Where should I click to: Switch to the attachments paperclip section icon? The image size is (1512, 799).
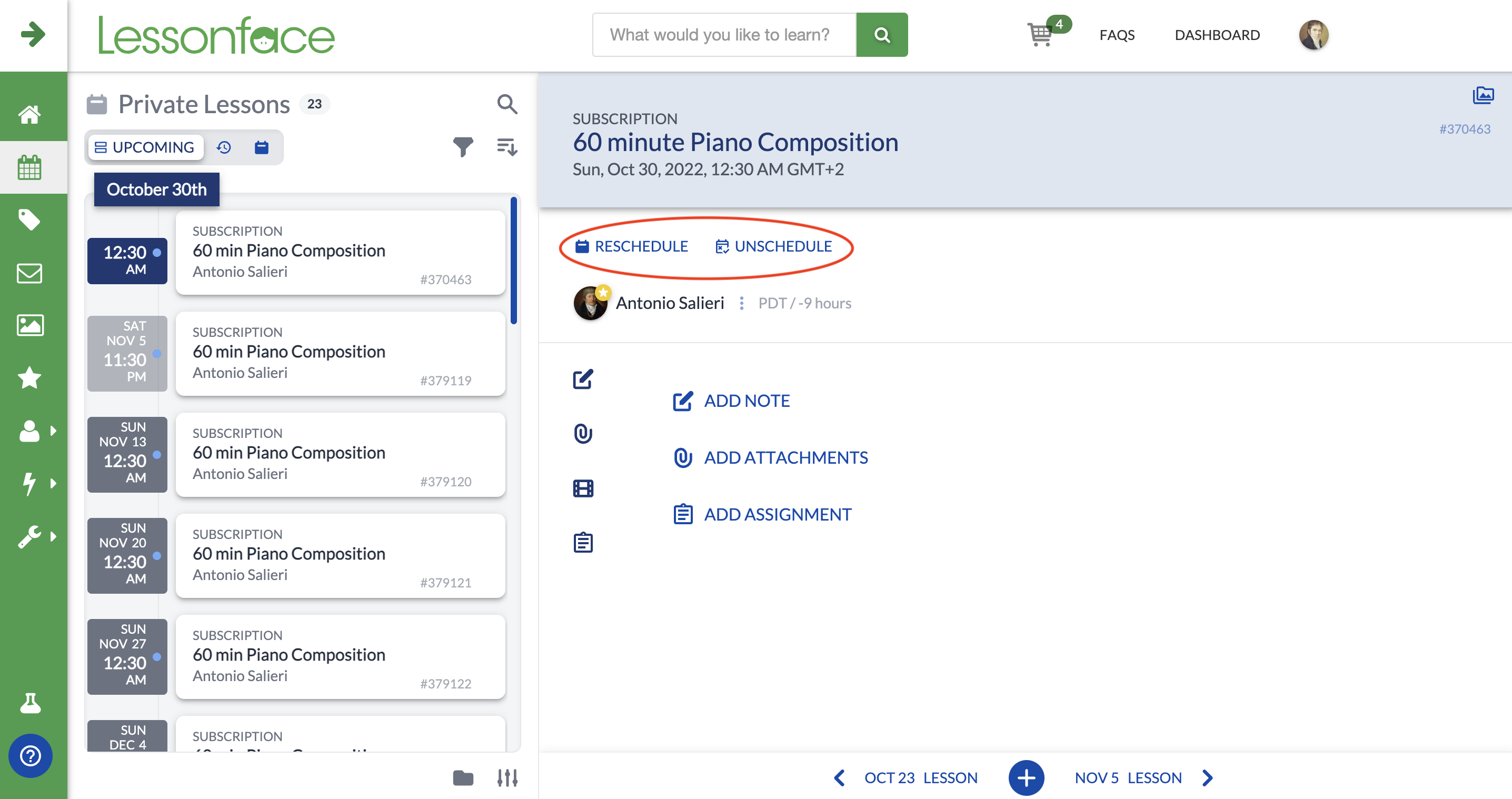(583, 434)
